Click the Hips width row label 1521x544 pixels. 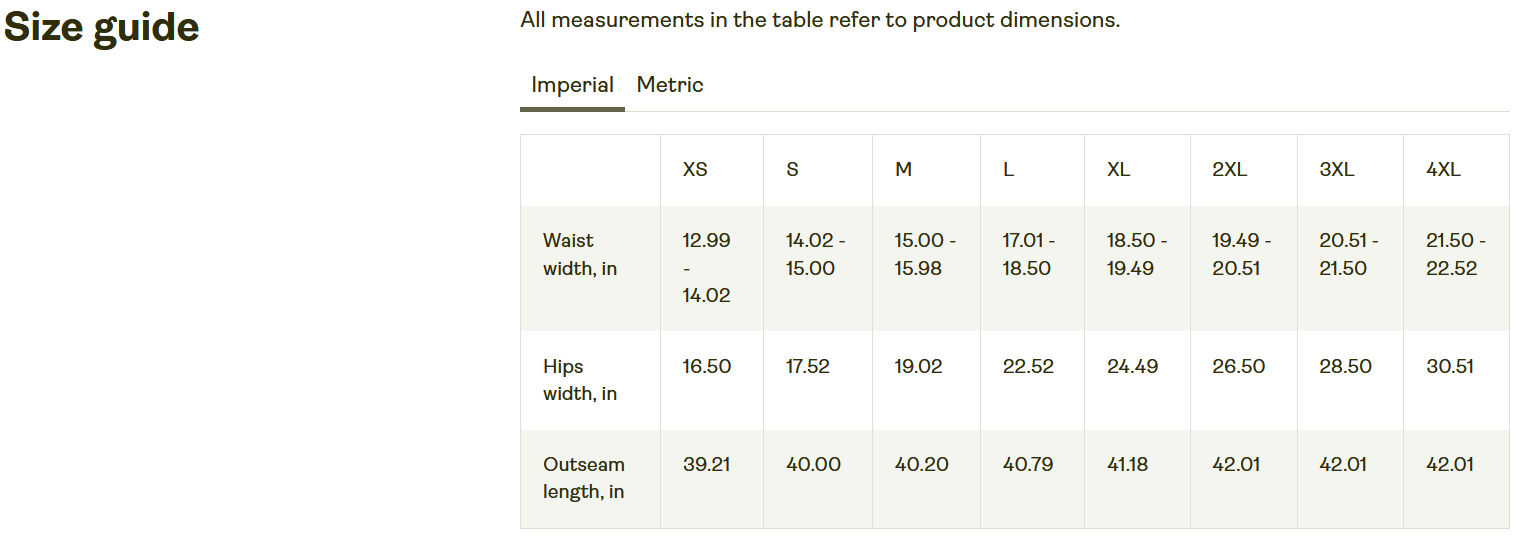tap(580, 380)
